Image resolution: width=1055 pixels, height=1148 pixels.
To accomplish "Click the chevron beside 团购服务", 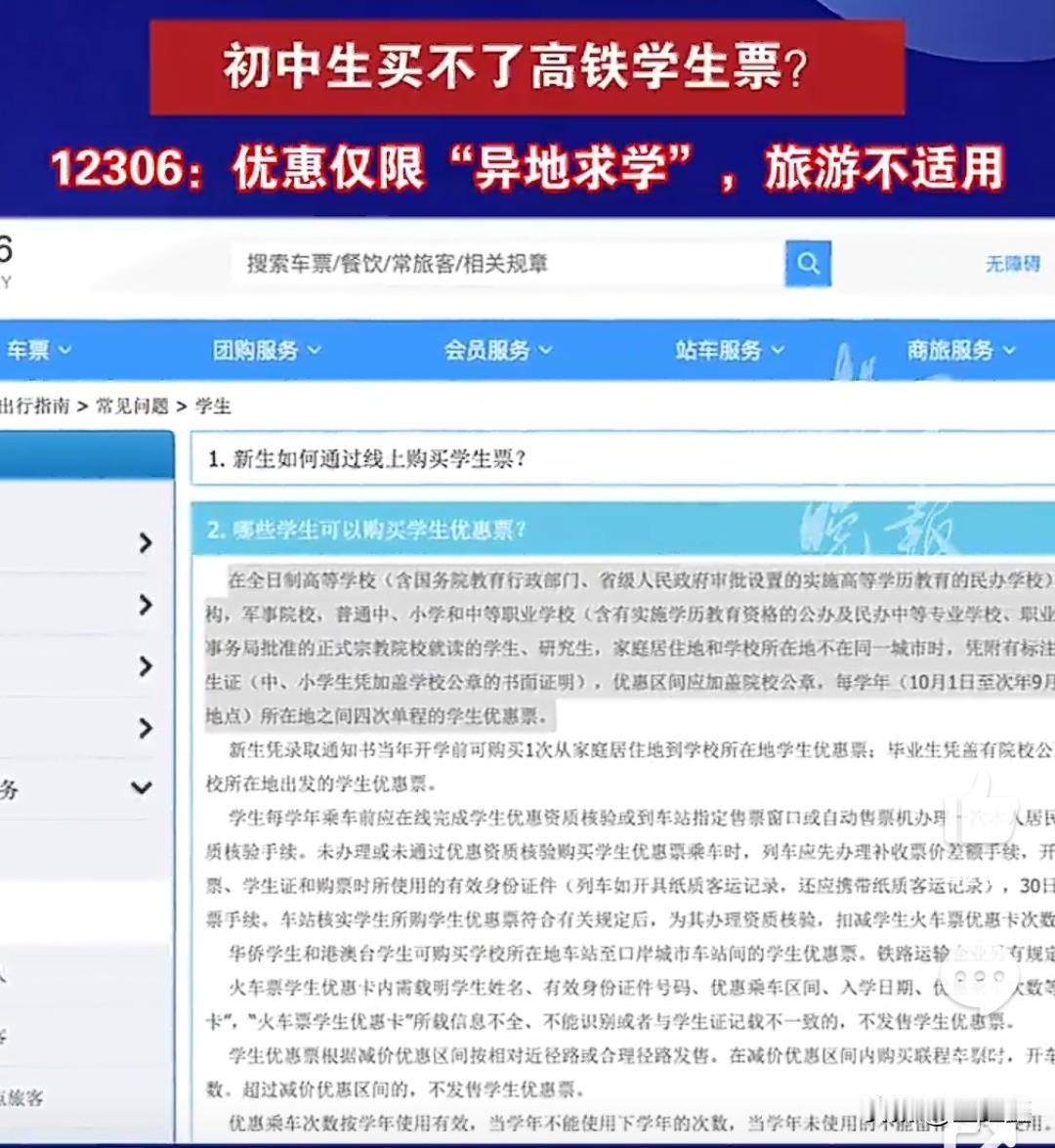I will click(315, 351).
